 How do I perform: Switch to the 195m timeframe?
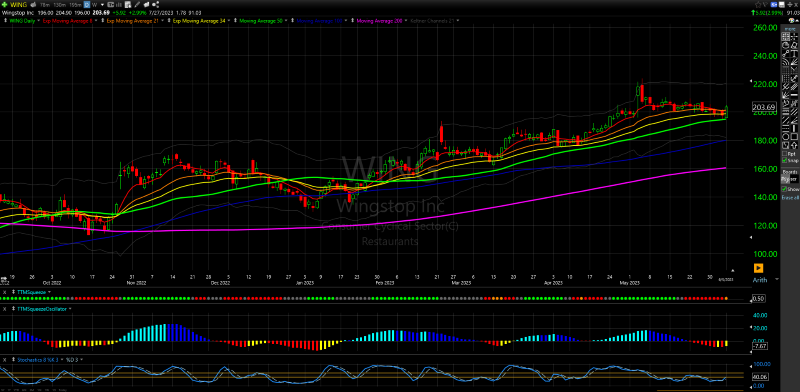coord(76,5)
